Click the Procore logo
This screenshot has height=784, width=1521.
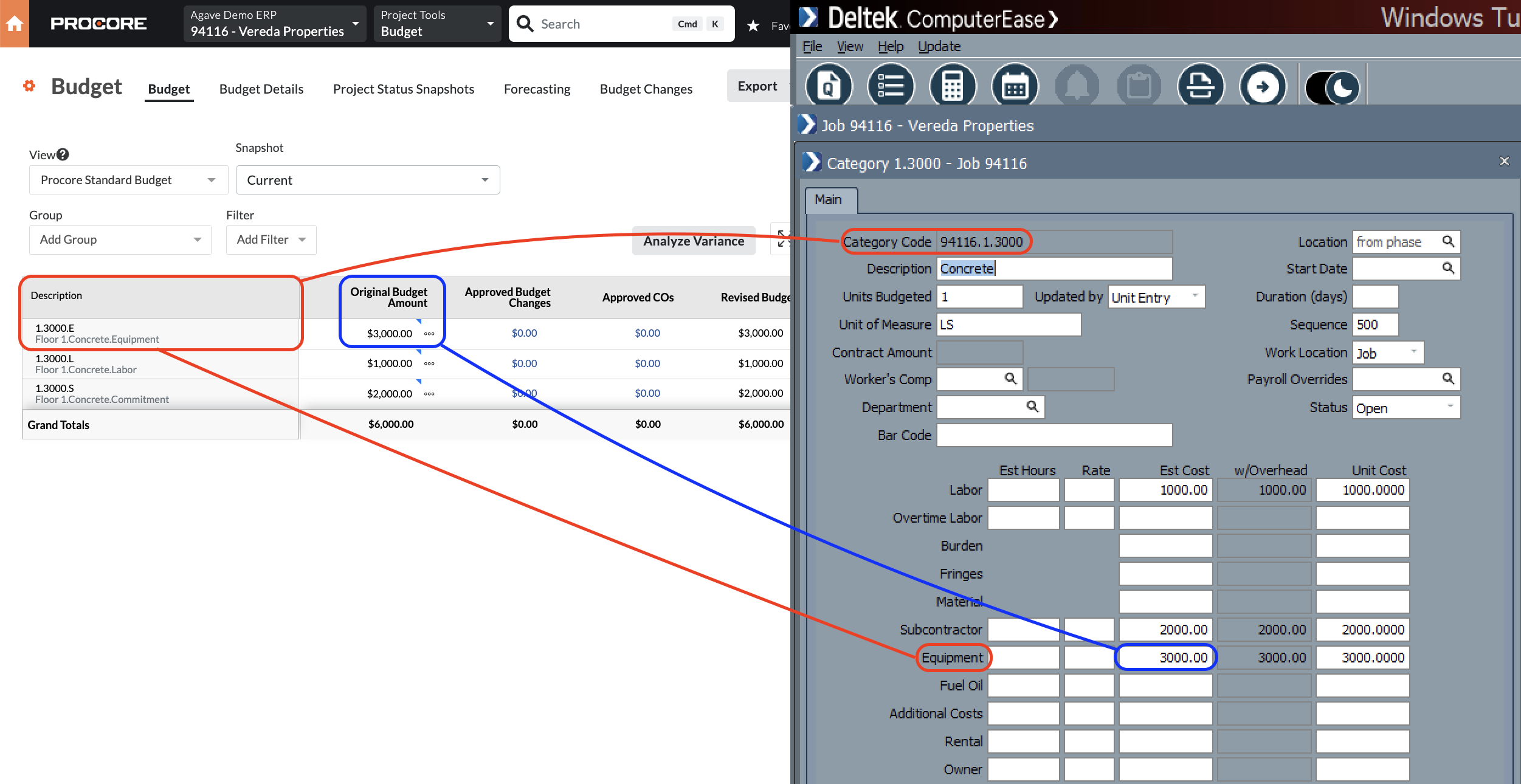pos(98,24)
